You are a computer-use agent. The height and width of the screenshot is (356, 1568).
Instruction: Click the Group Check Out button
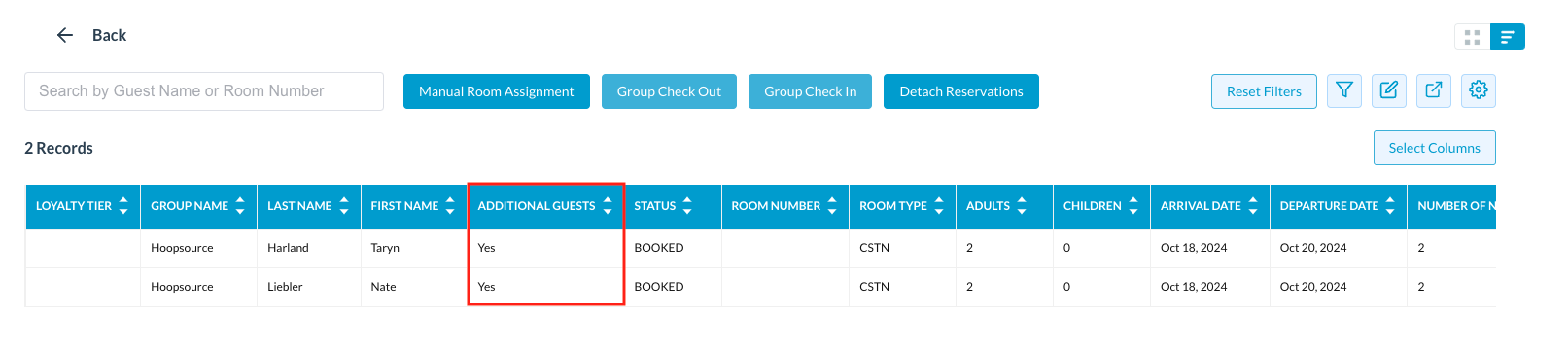coord(669,91)
